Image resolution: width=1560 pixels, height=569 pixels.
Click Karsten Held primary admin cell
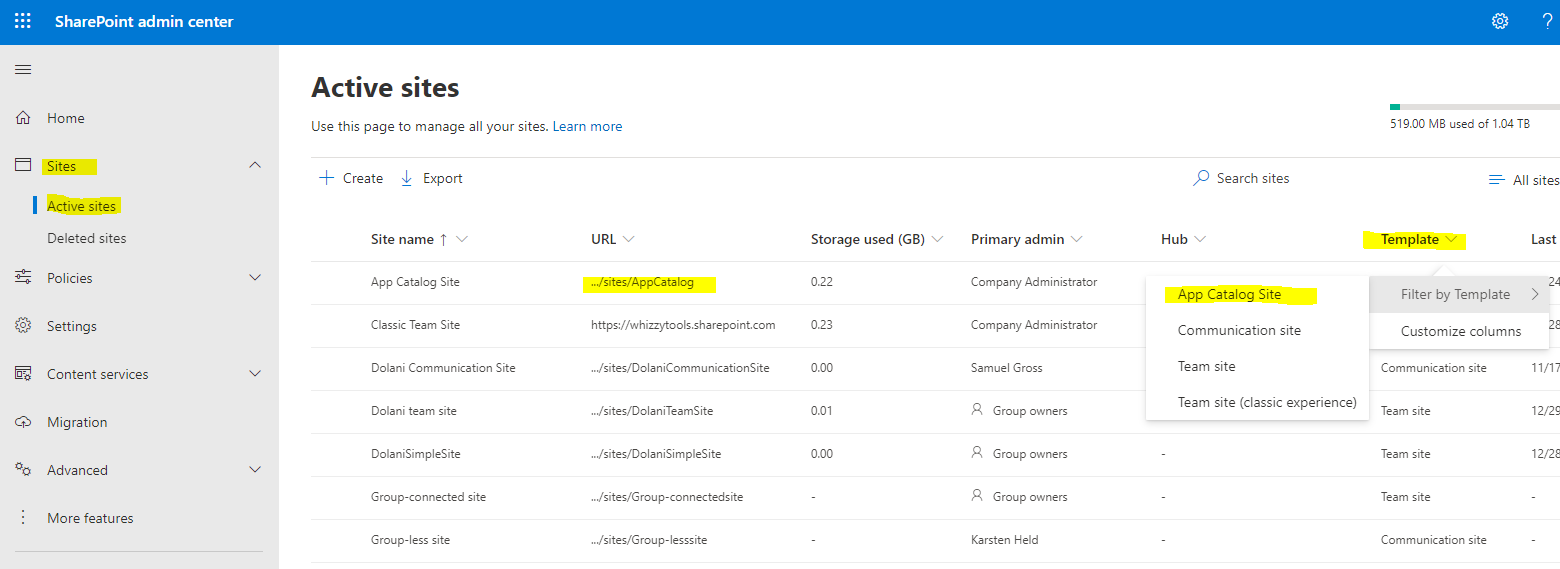click(x=1004, y=540)
